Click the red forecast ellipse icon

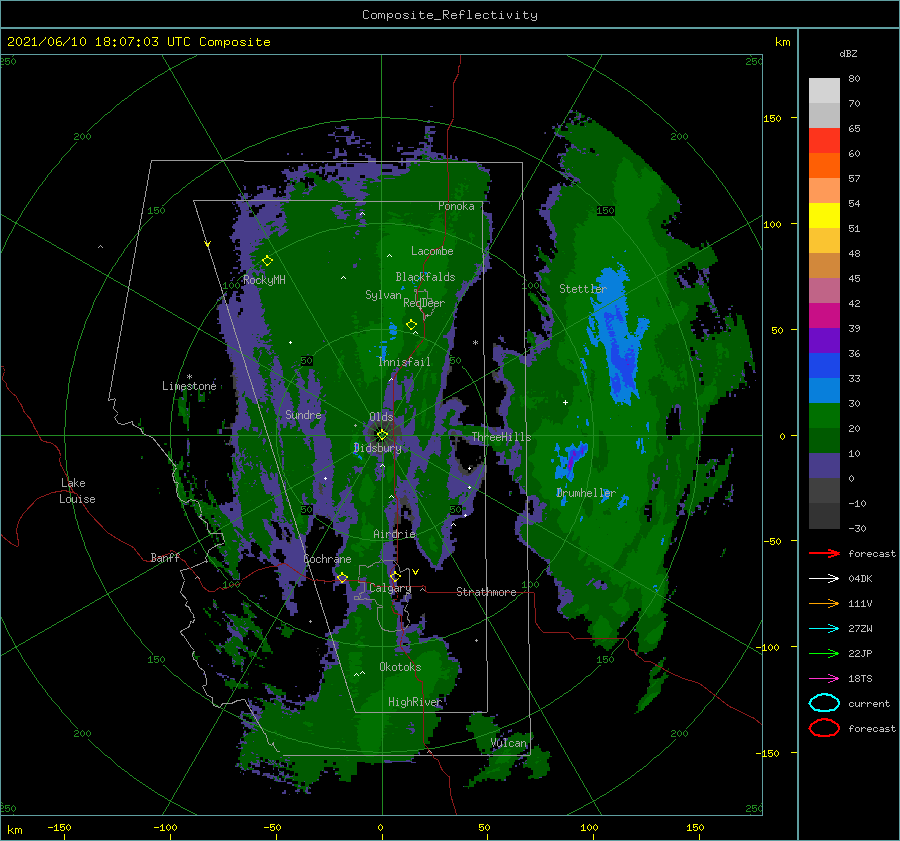click(x=824, y=728)
